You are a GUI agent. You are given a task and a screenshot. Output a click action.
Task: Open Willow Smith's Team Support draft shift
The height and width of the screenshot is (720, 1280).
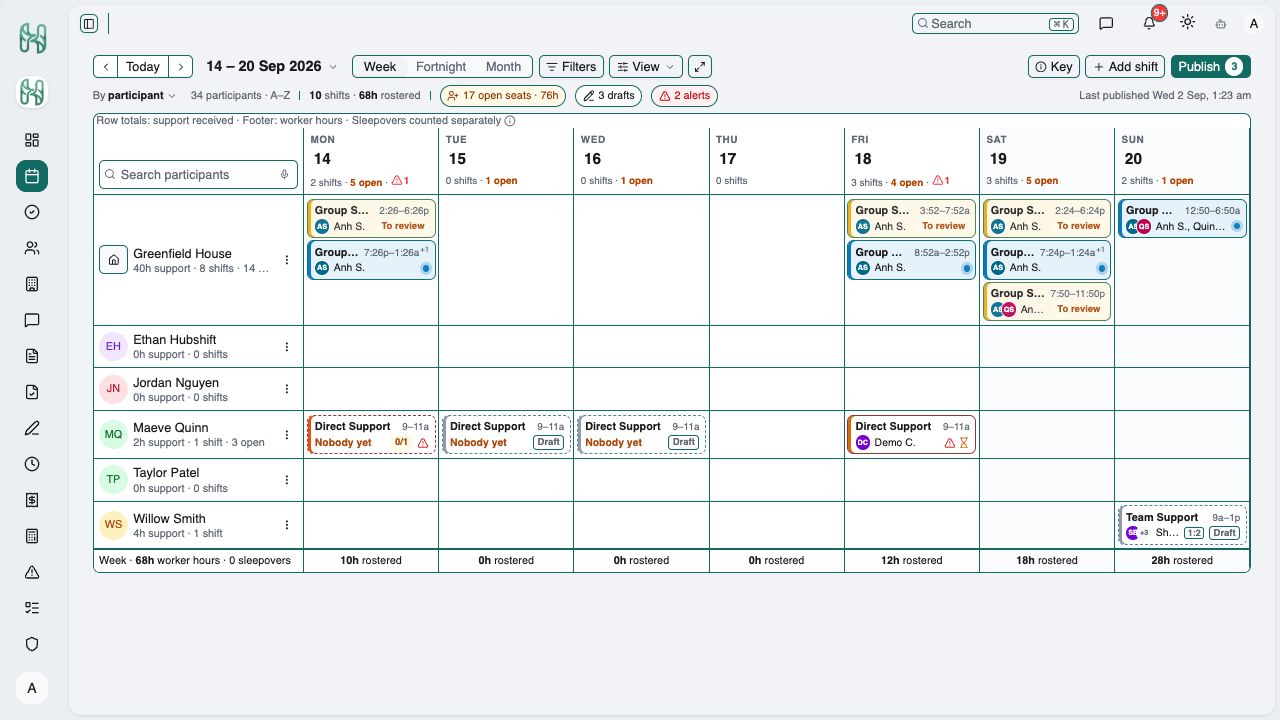coord(1182,525)
